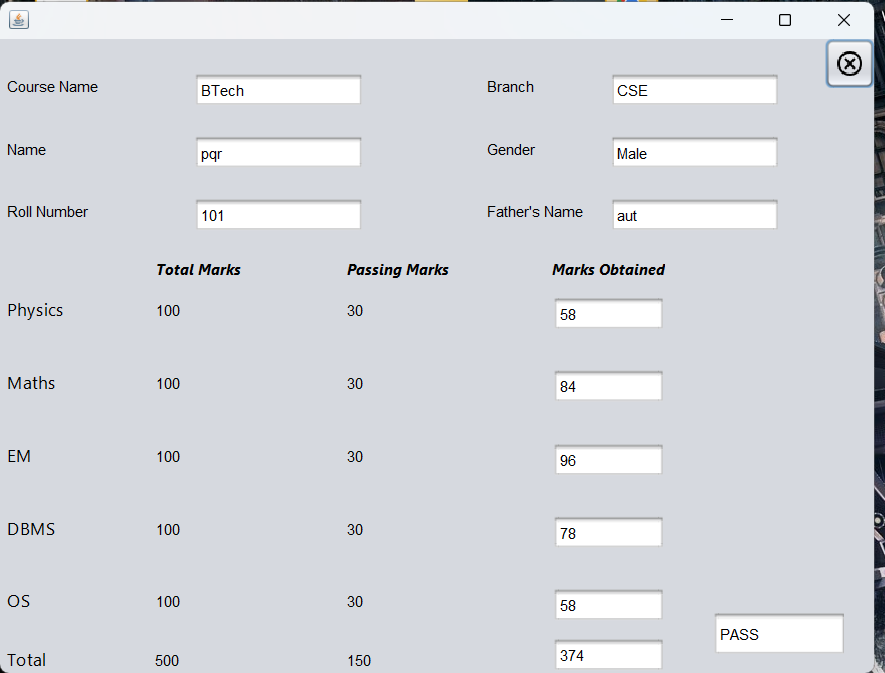Click the Physics marks field showing 58
The image size is (885, 673).
pyautogui.click(x=608, y=312)
